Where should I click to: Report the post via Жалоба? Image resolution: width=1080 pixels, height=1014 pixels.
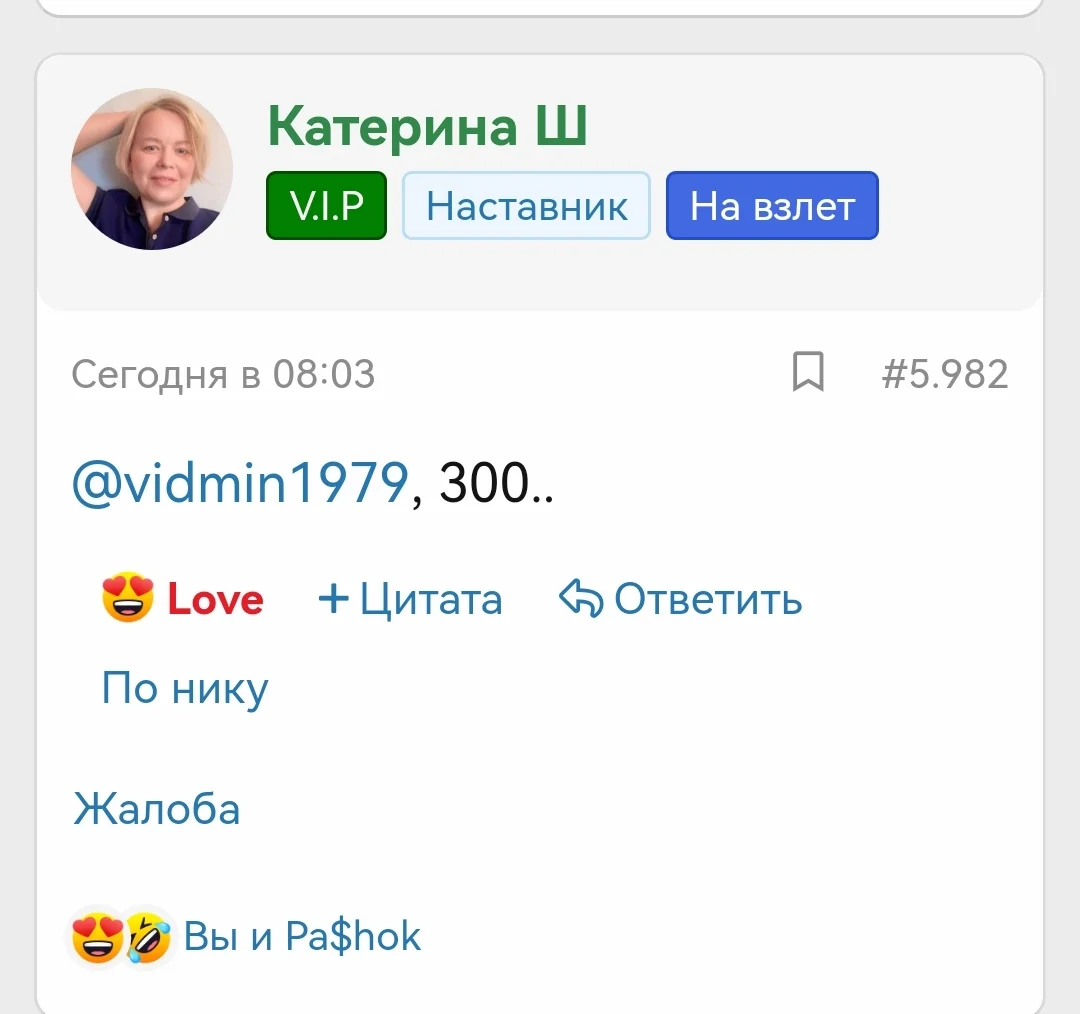(156, 809)
